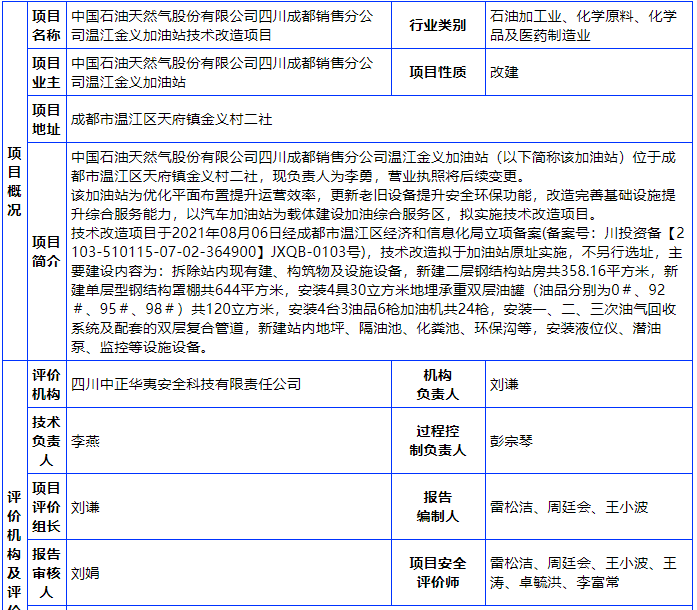Select the 报告编制人 label cell
697x610 pixels.
tap(437, 507)
